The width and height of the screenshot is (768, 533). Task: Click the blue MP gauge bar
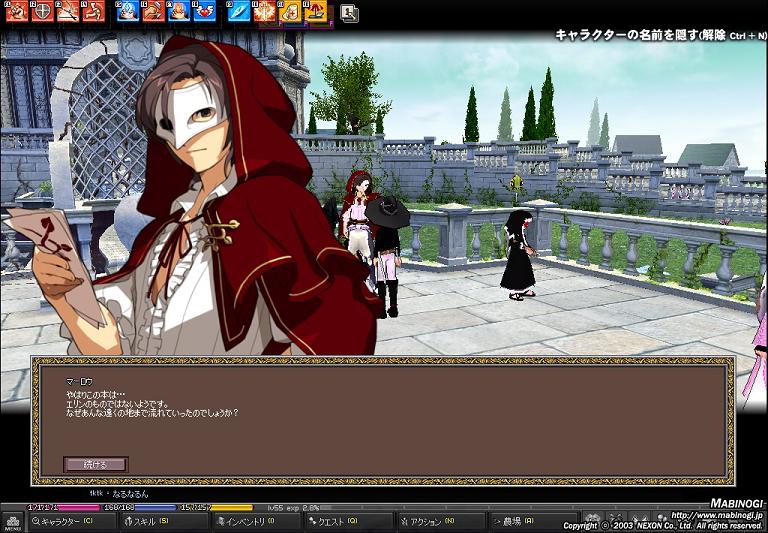click(140, 508)
